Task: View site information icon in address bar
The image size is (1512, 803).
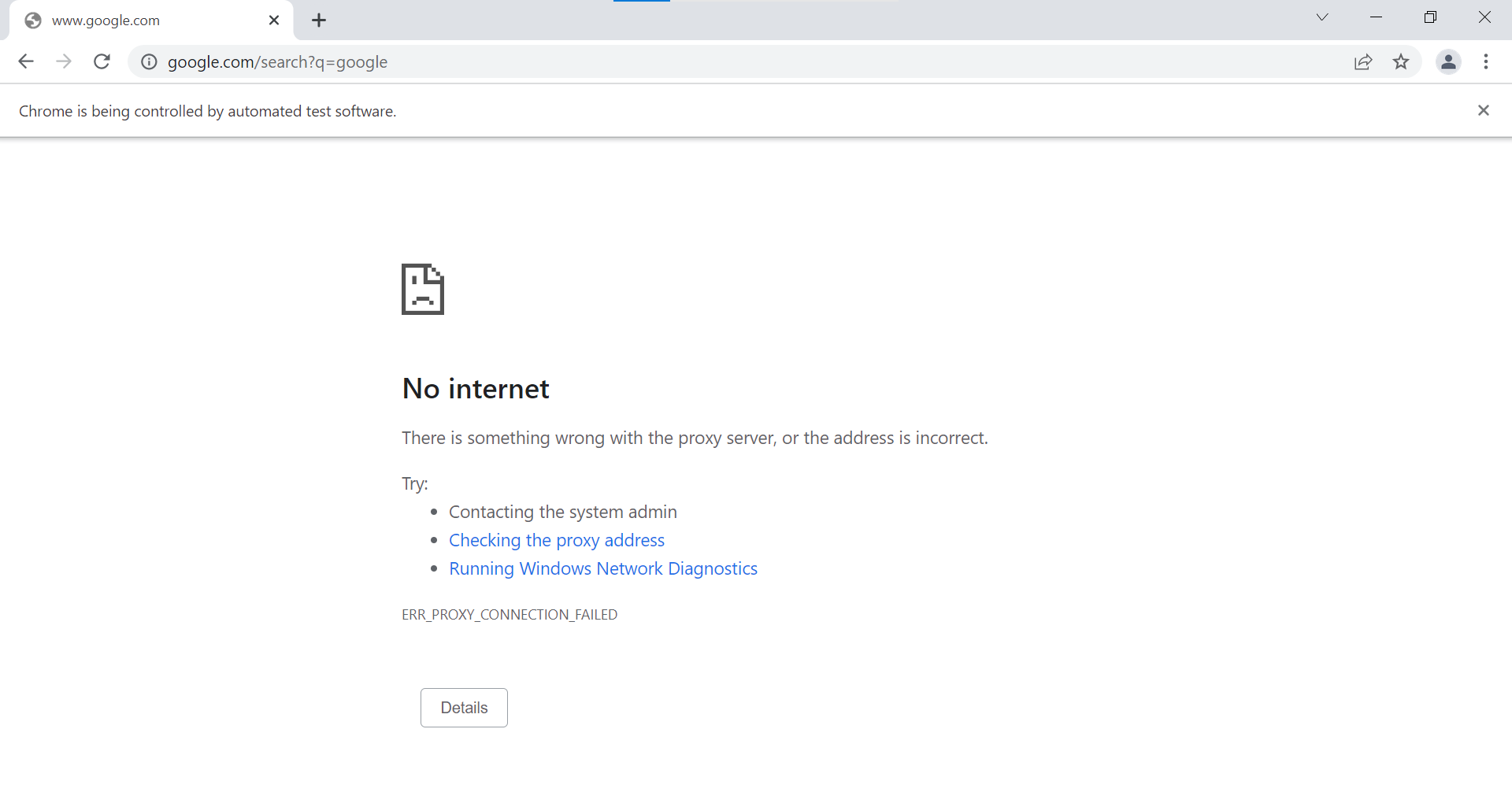Action: [x=149, y=61]
